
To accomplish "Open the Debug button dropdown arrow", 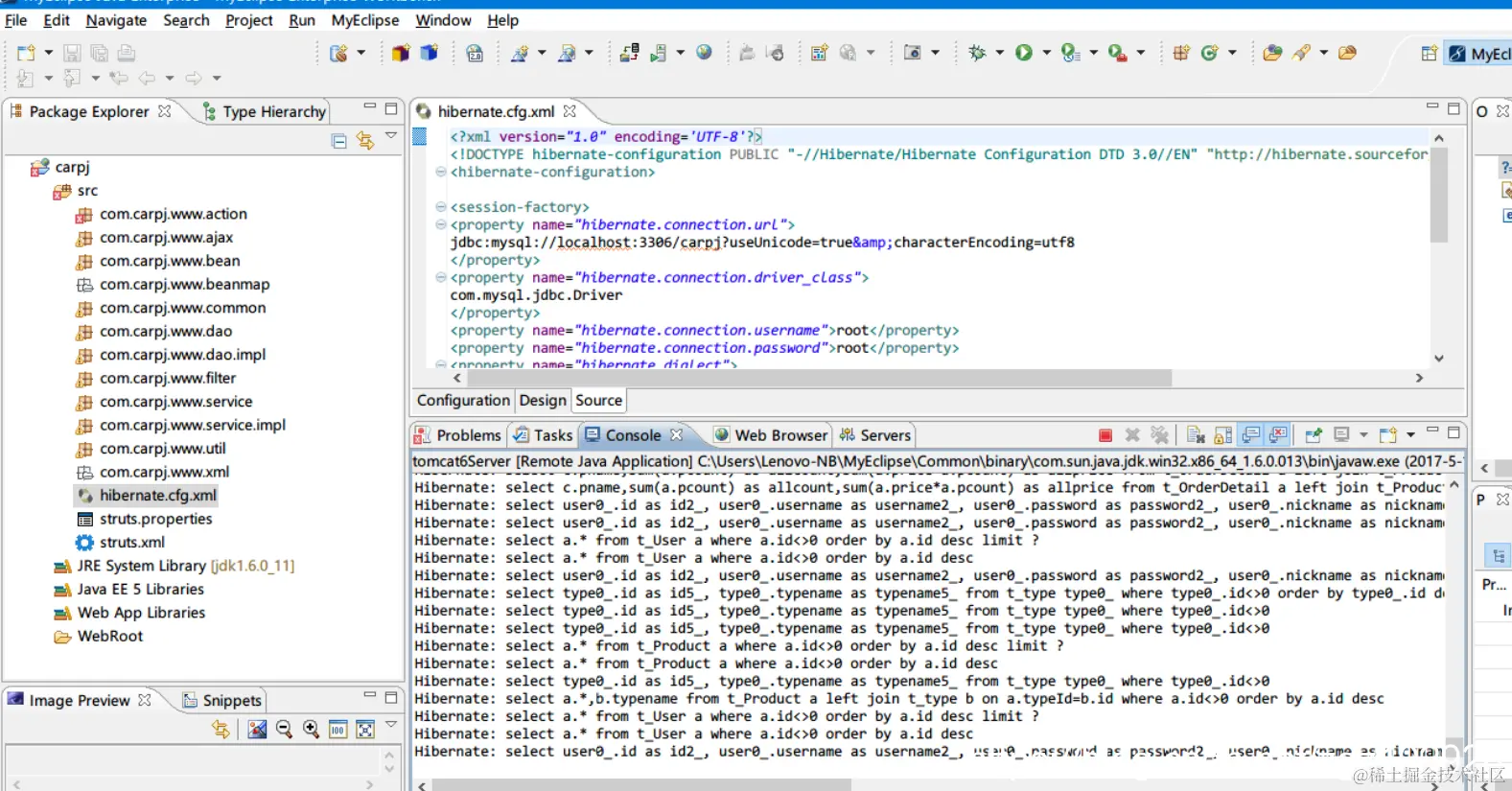I will click(x=999, y=53).
